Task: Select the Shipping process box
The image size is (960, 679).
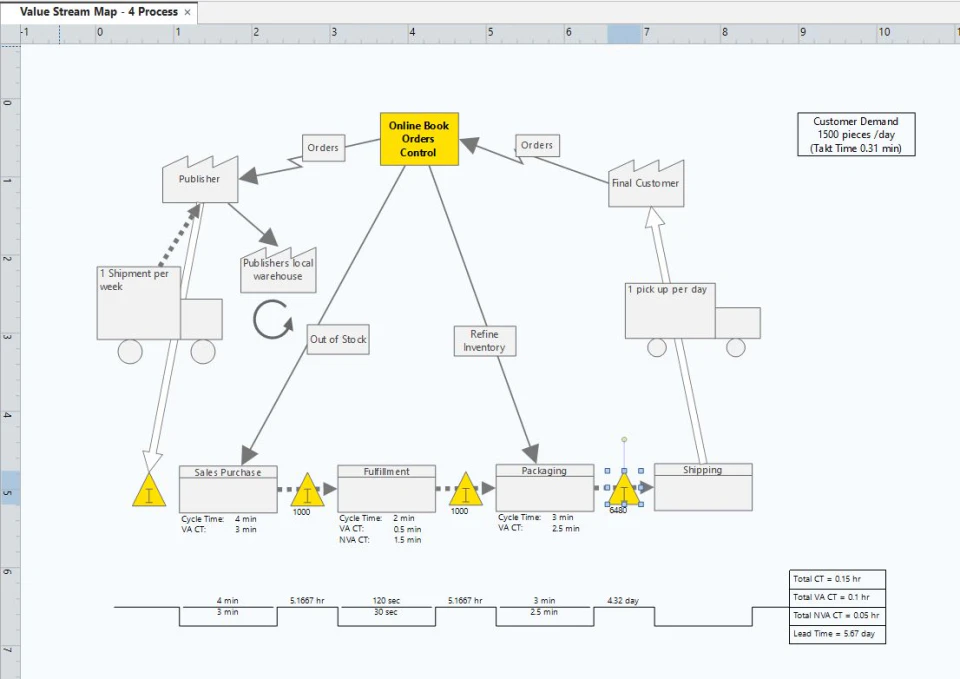Action: point(703,486)
